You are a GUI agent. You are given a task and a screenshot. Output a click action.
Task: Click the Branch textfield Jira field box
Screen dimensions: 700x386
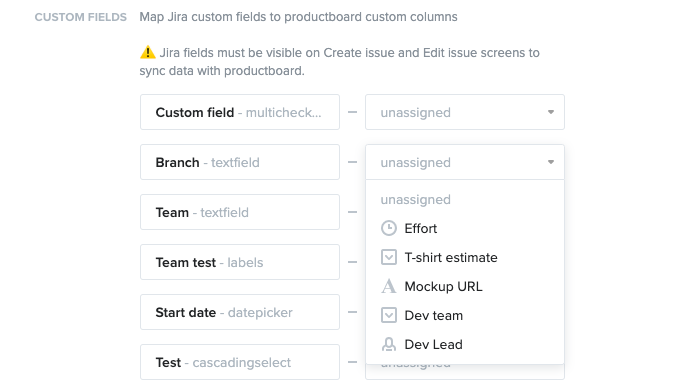click(x=240, y=162)
